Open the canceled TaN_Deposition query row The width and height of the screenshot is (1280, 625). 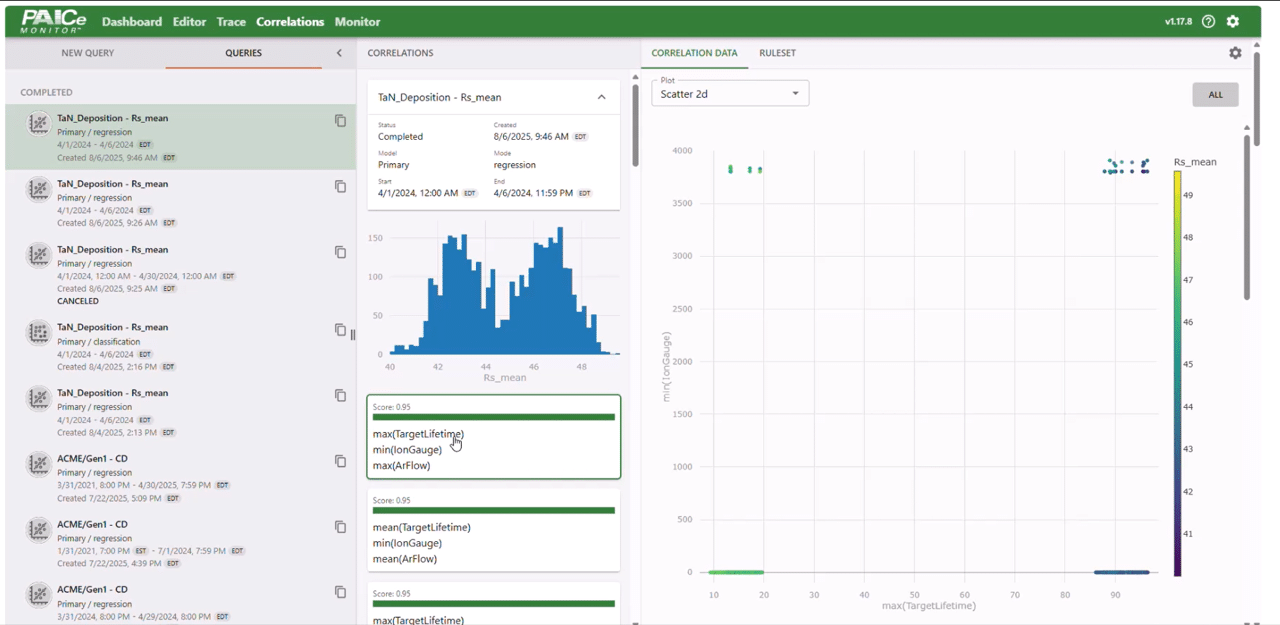[180, 274]
